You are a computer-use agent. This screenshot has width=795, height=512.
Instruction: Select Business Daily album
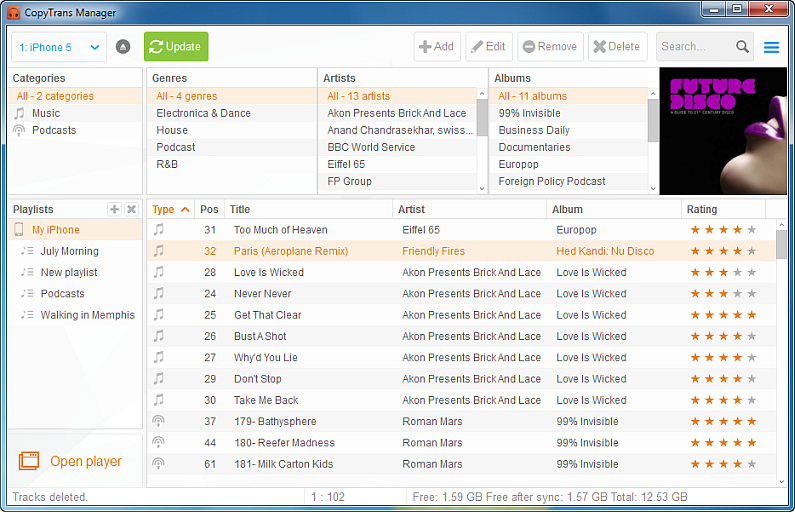point(568,130)
